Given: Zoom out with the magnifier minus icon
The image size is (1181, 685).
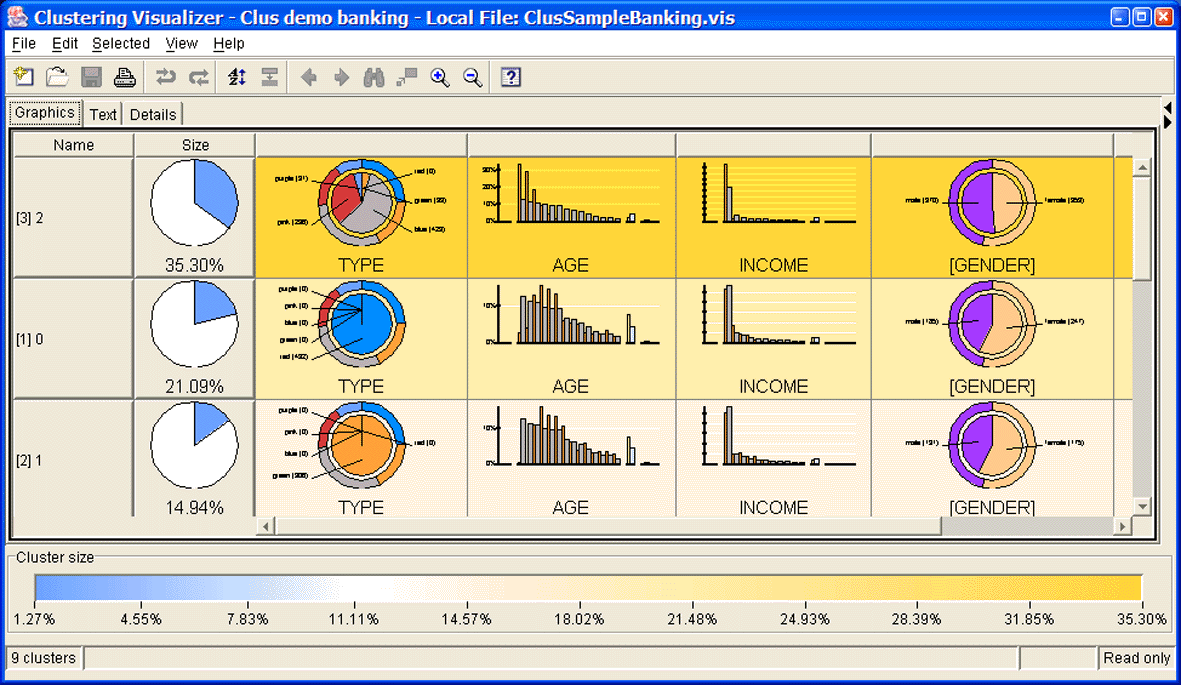Looking at the screenshot, I should [473, 77].
